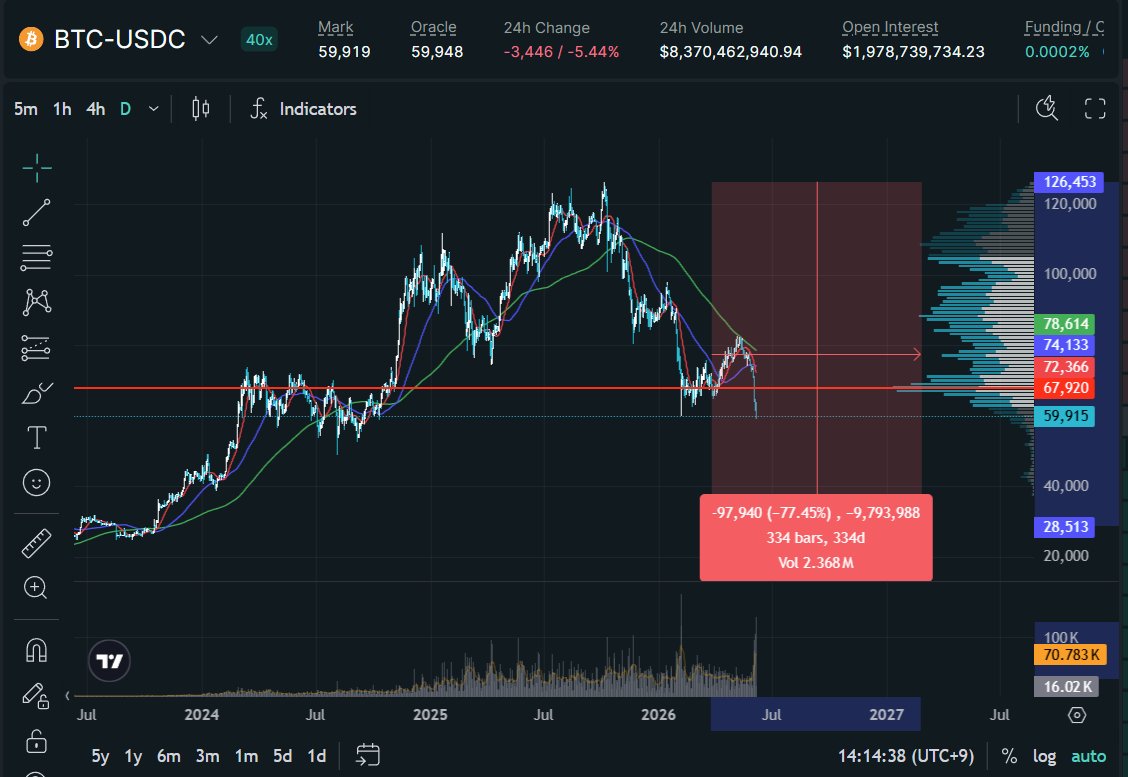The width and height of the screenshot is (1128, 777).
Task: Click the 67,920 horizontal line price label
Action: coord(1065,388)
